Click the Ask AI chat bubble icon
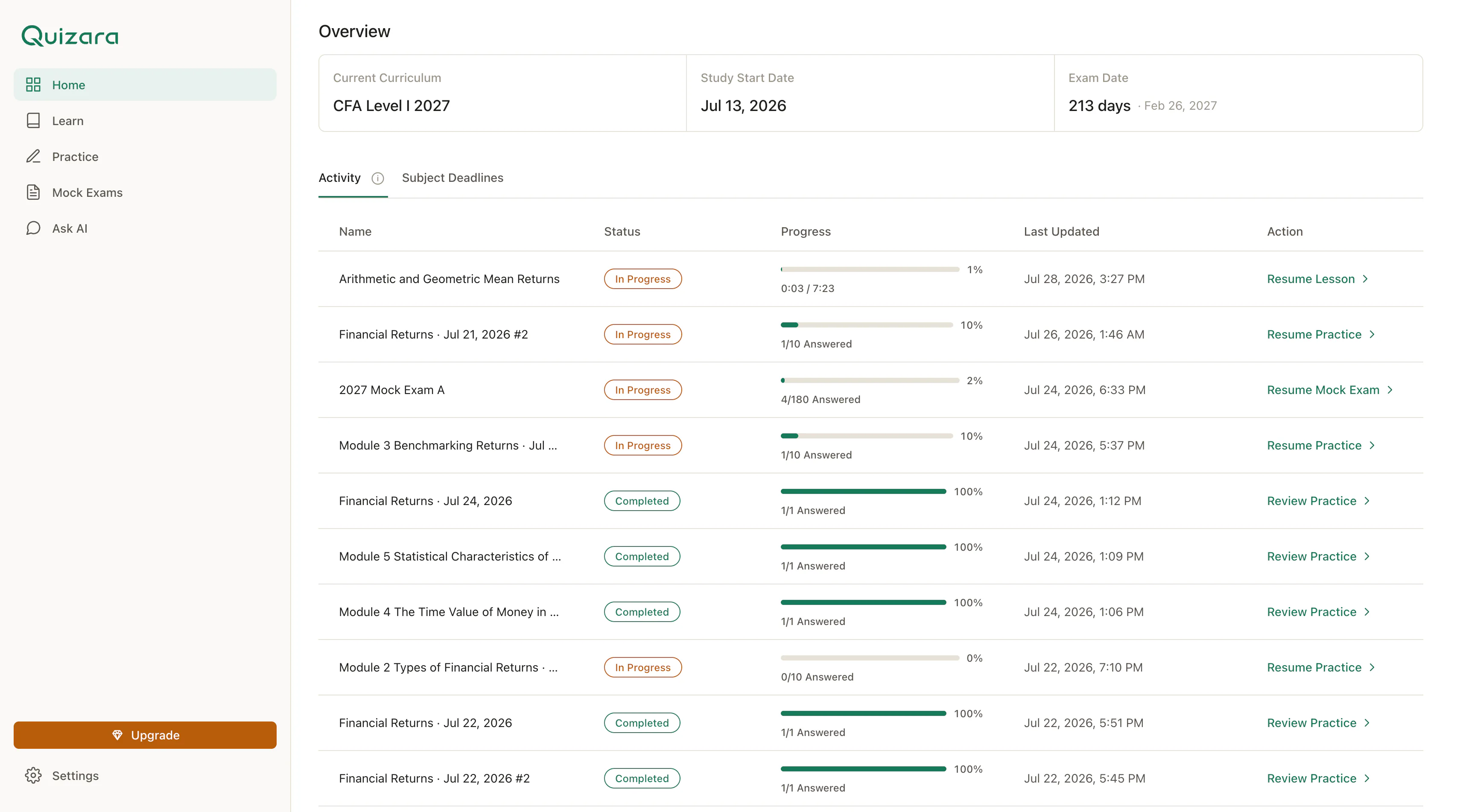The width and height of the screenshot is (1460, 812). (33, 228)
